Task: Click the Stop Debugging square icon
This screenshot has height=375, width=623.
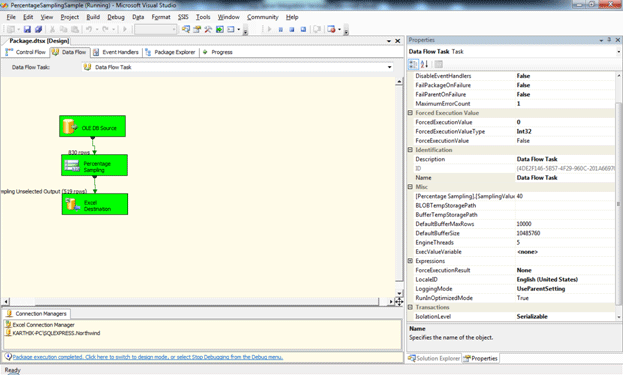Action: click(292, 29)
